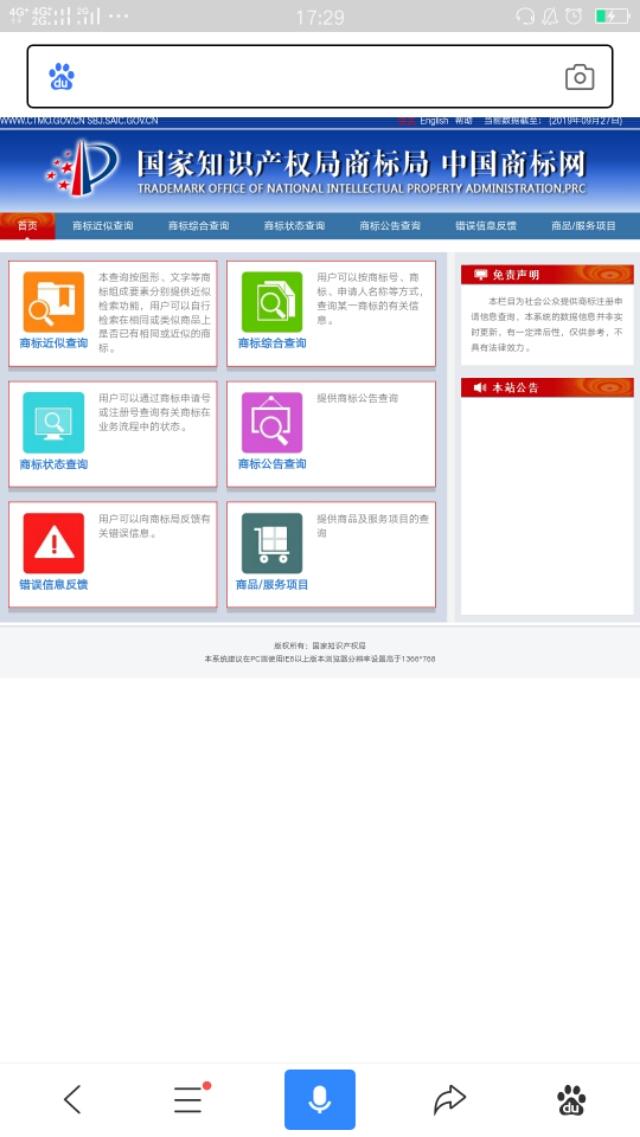Open the 商标公告查询 card link

pyautogui.click(x=272, y=464)
